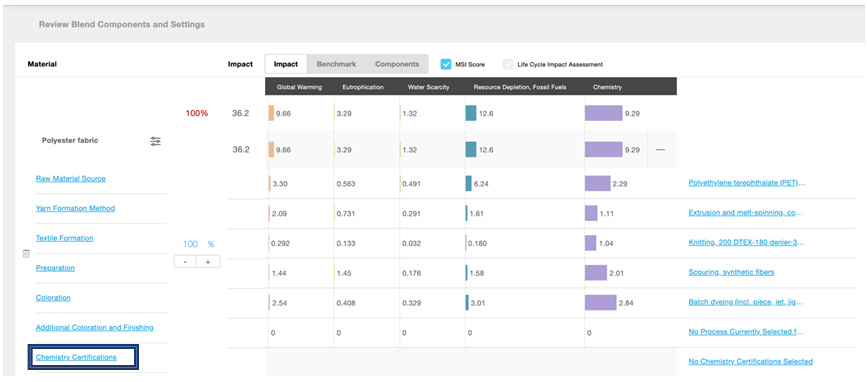This screenshot has width=867, height=382.
Task: Click the Global Warming column header
Action: (299, 87)
